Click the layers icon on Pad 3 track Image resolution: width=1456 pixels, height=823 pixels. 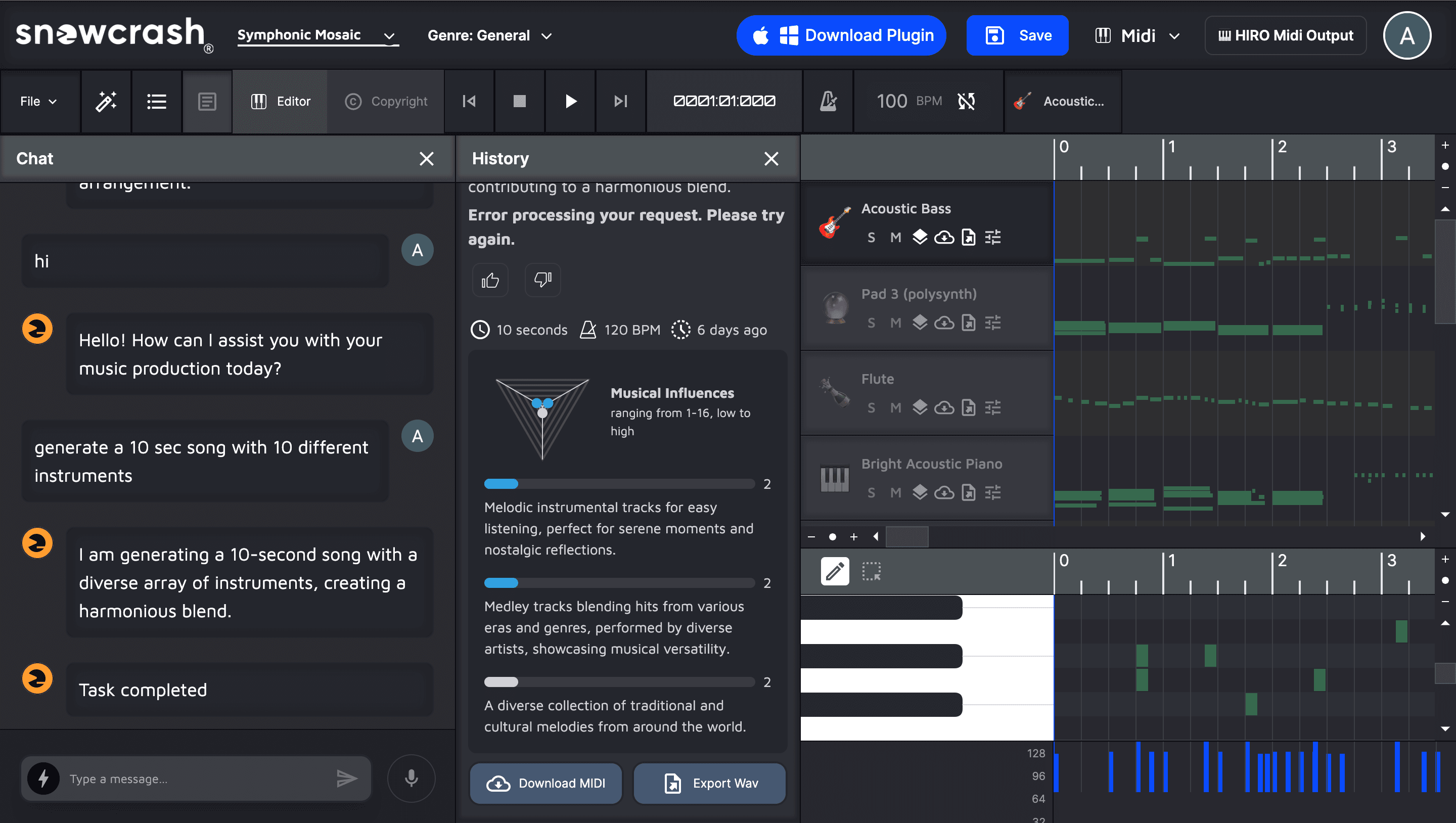920,322
